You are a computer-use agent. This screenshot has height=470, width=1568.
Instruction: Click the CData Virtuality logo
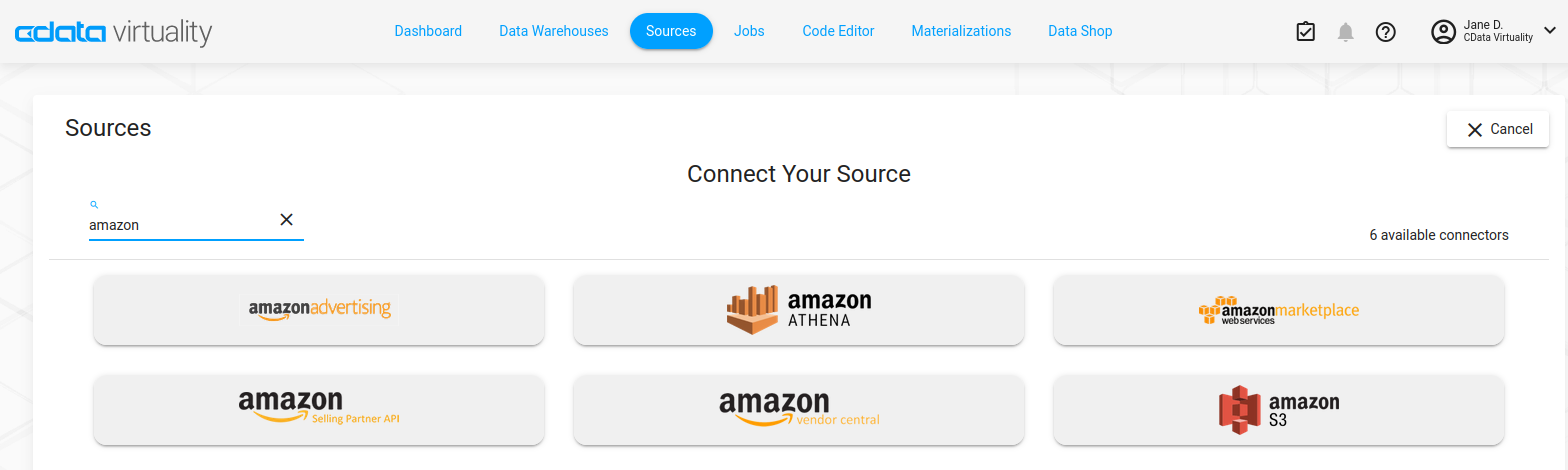tap(113, 32)
